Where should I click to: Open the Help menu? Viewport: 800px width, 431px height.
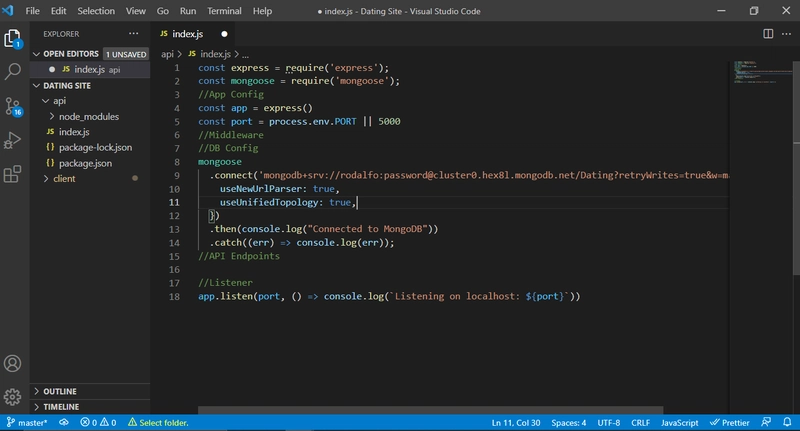[x=262, y=11]
